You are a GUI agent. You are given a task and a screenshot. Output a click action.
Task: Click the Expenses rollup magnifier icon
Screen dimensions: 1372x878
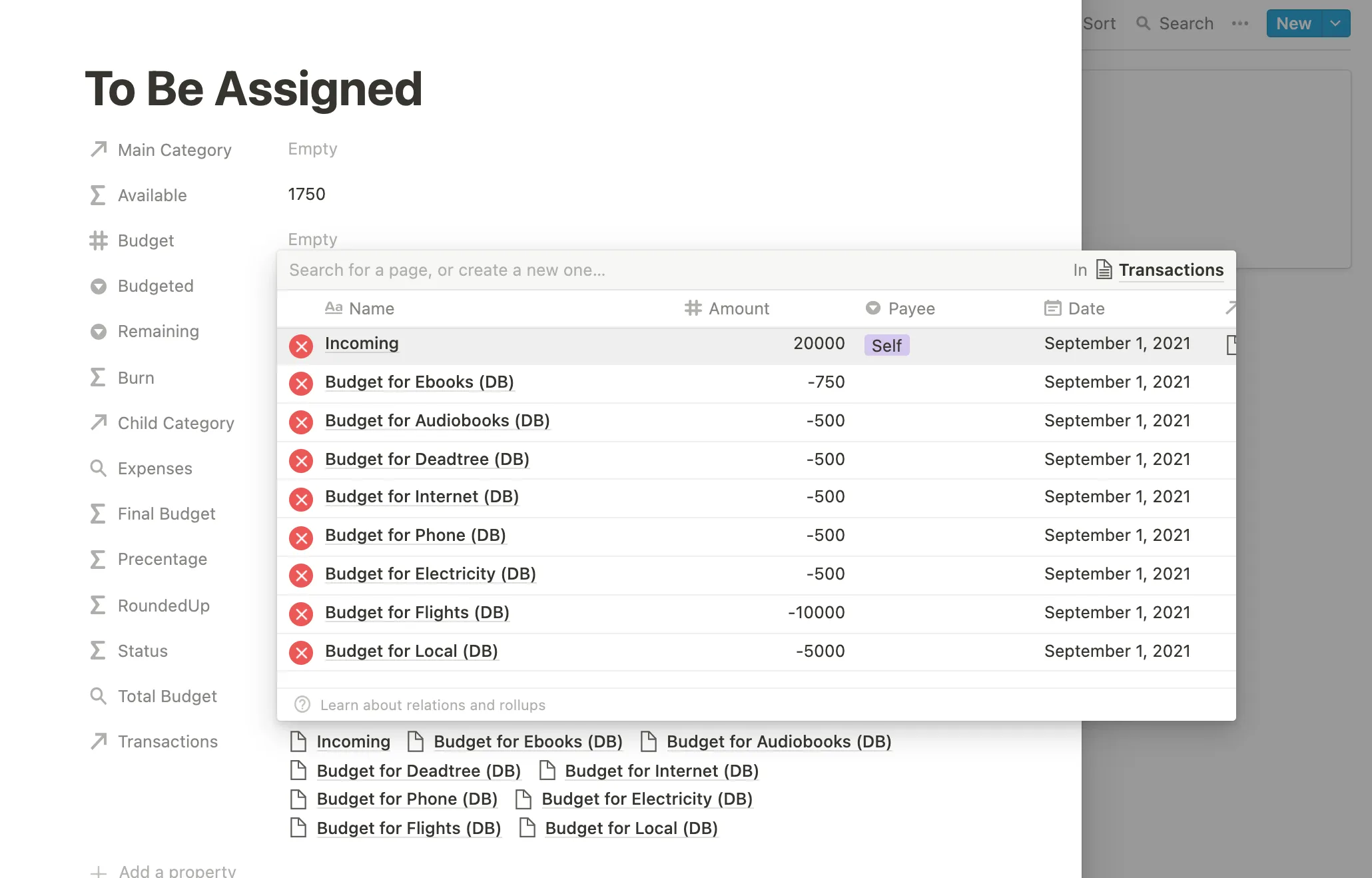99,468
